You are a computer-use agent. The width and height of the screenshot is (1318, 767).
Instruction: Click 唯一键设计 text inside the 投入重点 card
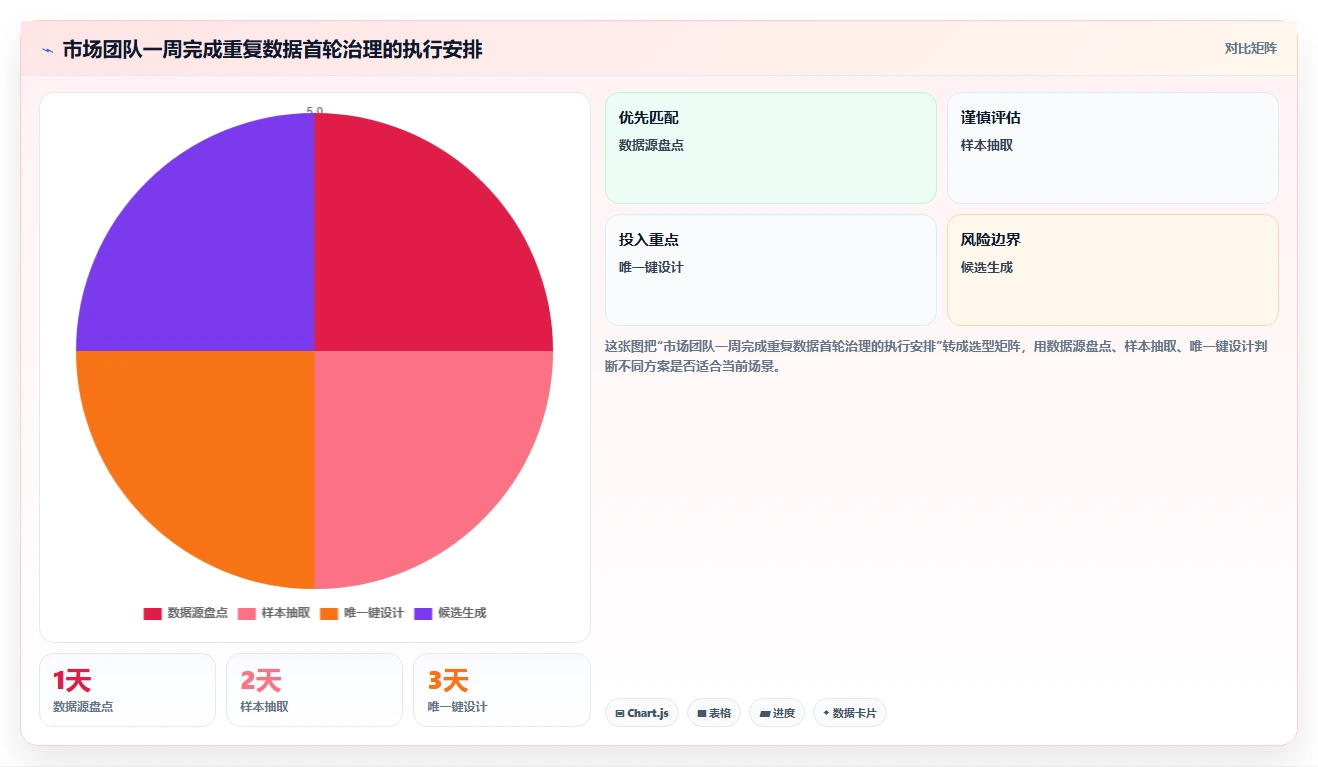[x=651, y=267]
